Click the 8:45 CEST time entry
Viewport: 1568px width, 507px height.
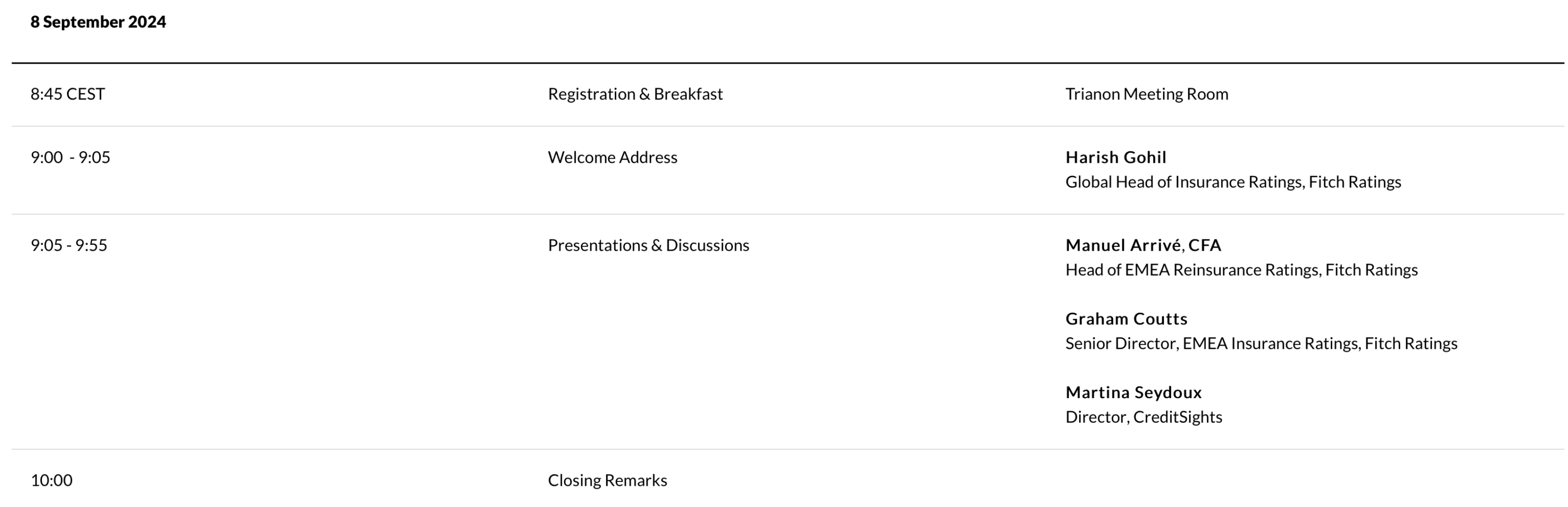point(68,94)
